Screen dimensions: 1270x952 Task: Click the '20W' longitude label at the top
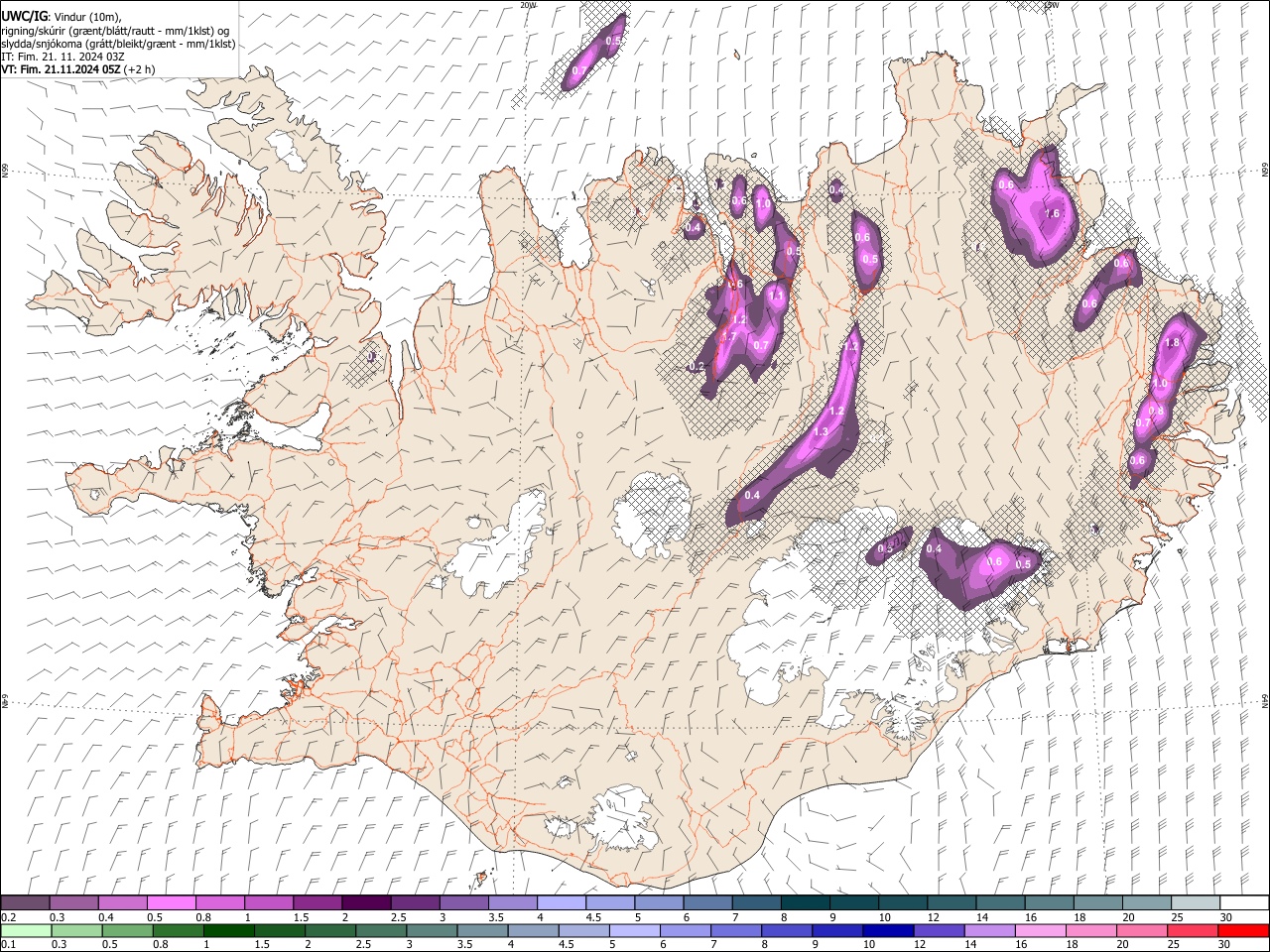(528, 5)
